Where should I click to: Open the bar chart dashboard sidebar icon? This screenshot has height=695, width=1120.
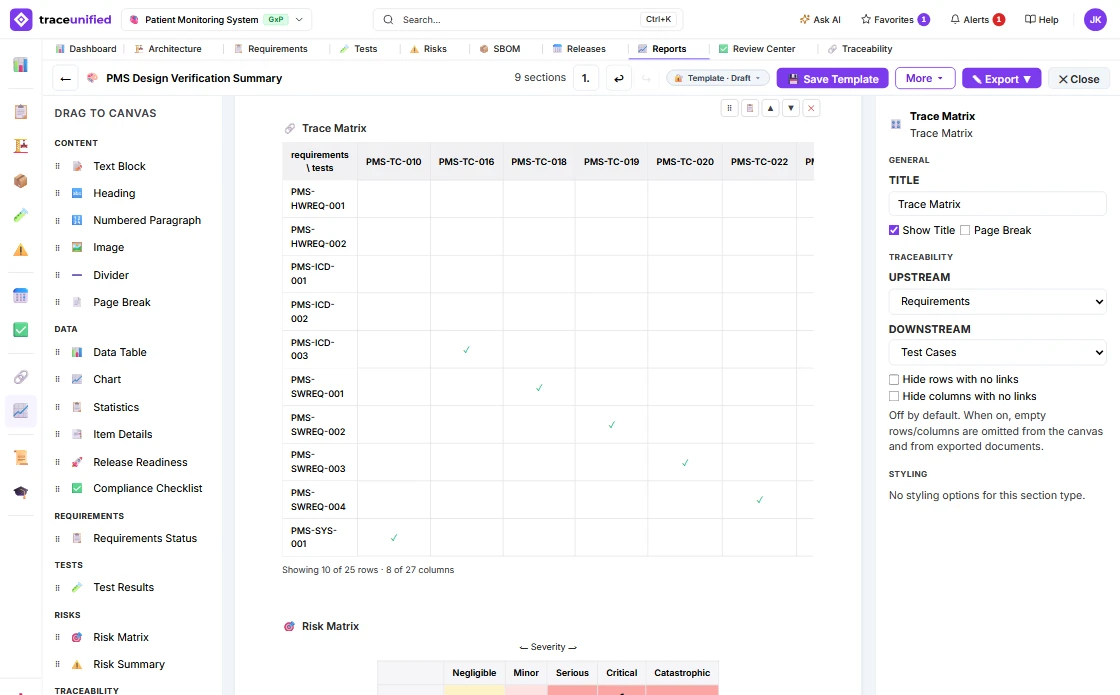click(21, 65)
